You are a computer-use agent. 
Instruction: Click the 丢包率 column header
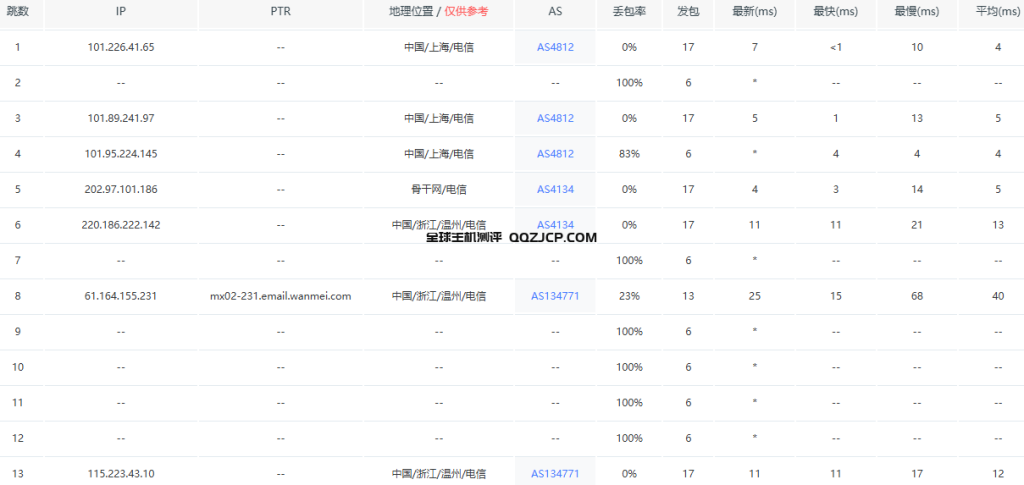pos(629,12)
